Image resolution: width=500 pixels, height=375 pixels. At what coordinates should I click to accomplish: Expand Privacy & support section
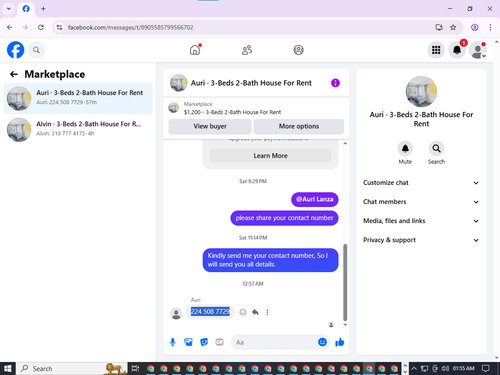tap(421, 240)
